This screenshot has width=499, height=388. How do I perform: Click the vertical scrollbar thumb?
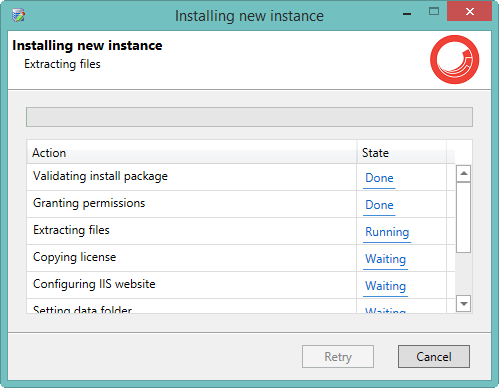tap(463, 217)
